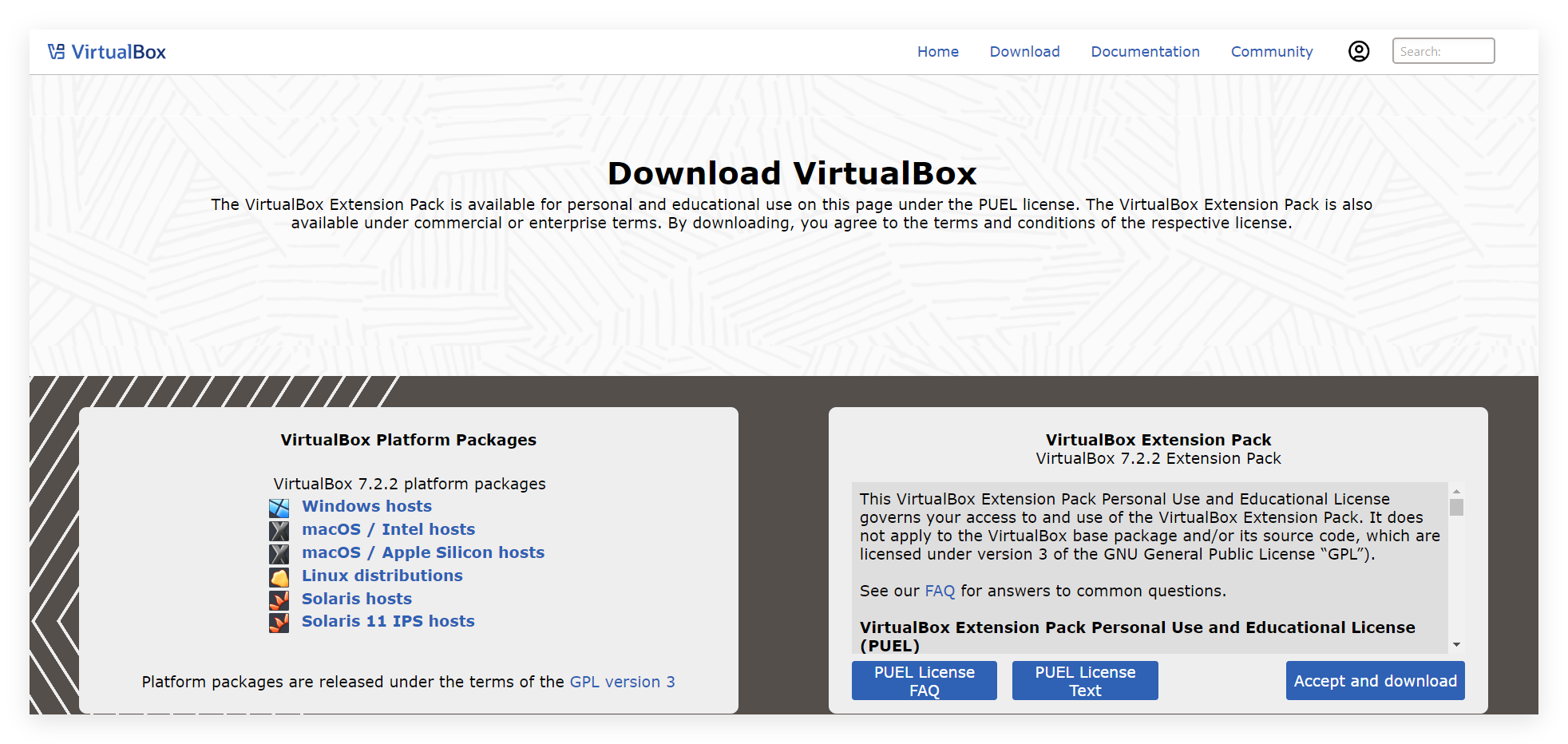Viewport: 1568px width, 744px height.
Task: Open the macOS / Apple Silicon hosts link
Action: pos(423,552)
